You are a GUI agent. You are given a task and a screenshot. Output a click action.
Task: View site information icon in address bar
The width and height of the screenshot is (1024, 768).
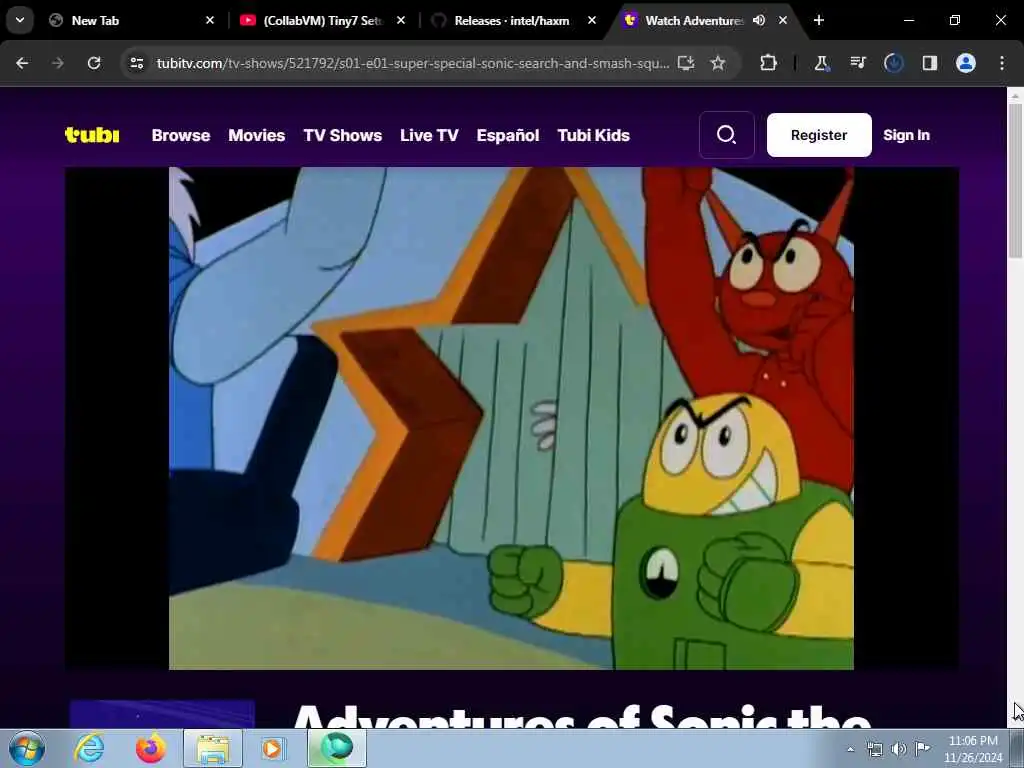click(x=137, y=63)
